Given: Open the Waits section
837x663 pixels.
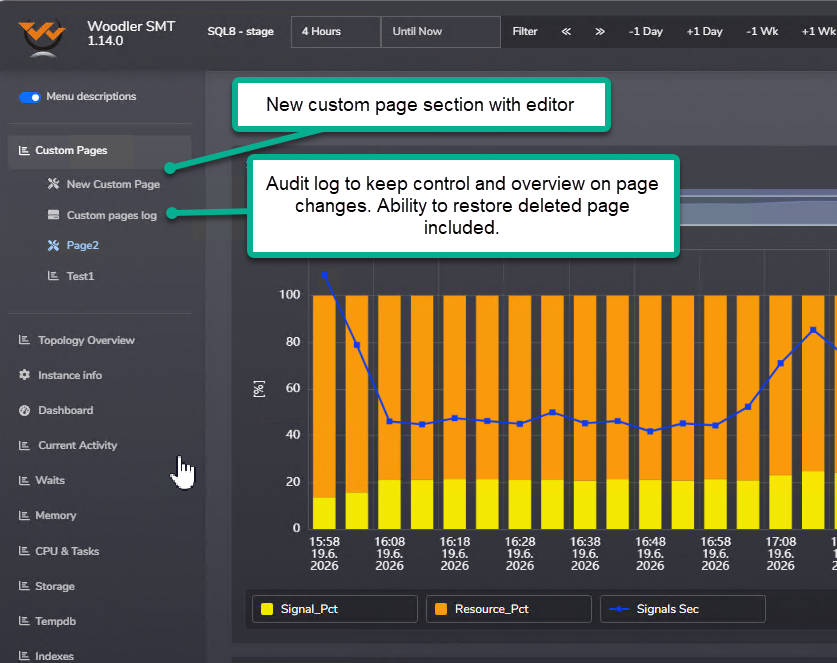Looking at the screenshot, I should 50,480.
